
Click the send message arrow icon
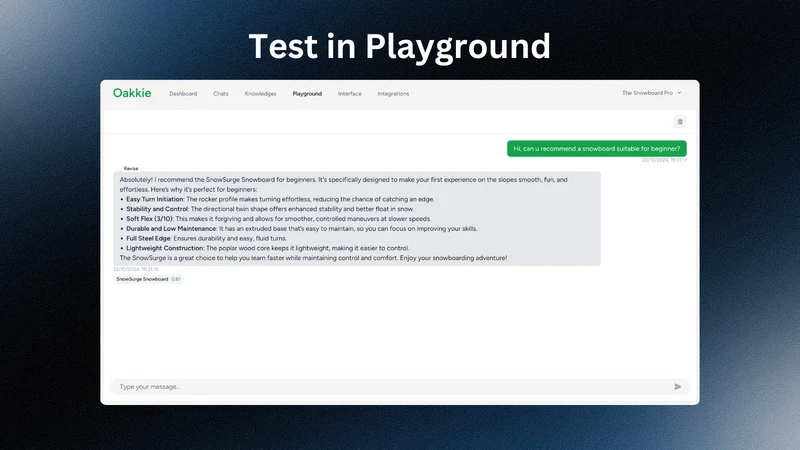(x=677, y=387)
